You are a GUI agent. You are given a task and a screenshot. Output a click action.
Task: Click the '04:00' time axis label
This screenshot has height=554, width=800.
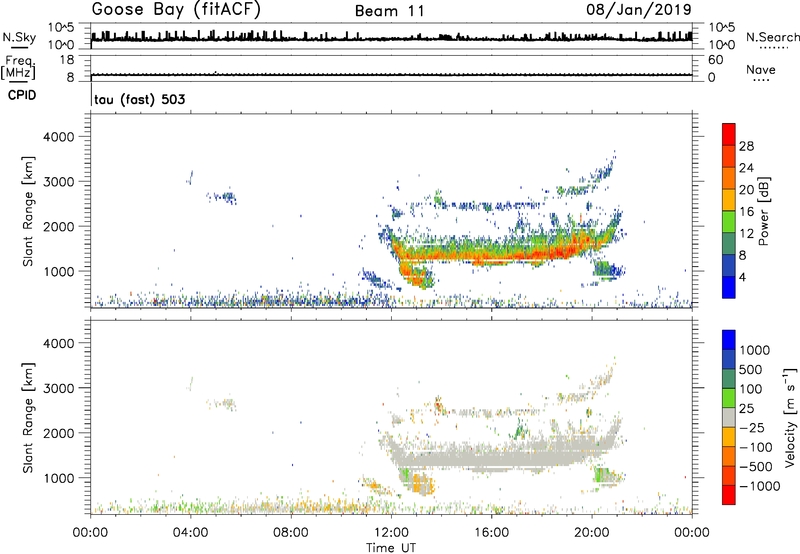[x=190, y=533]
